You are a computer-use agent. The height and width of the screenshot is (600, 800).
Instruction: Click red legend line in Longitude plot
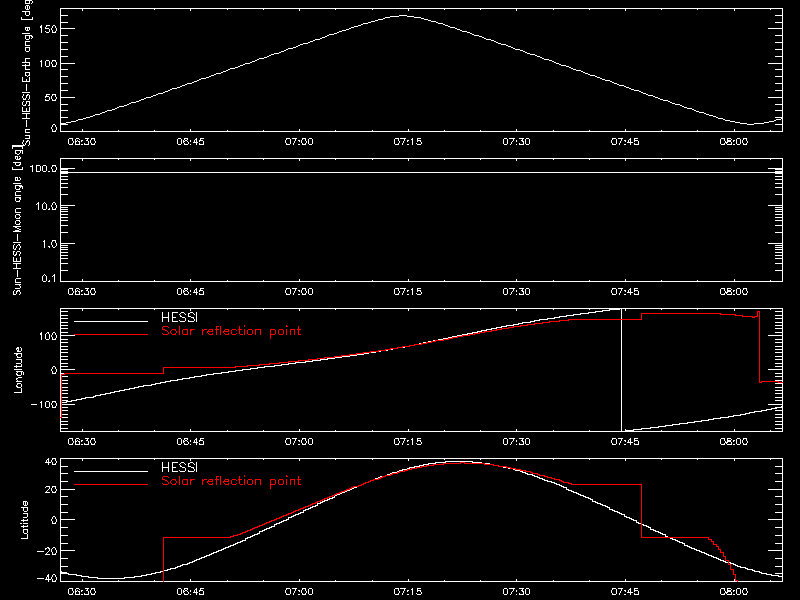pyautogui.click(x=111, y=335)
